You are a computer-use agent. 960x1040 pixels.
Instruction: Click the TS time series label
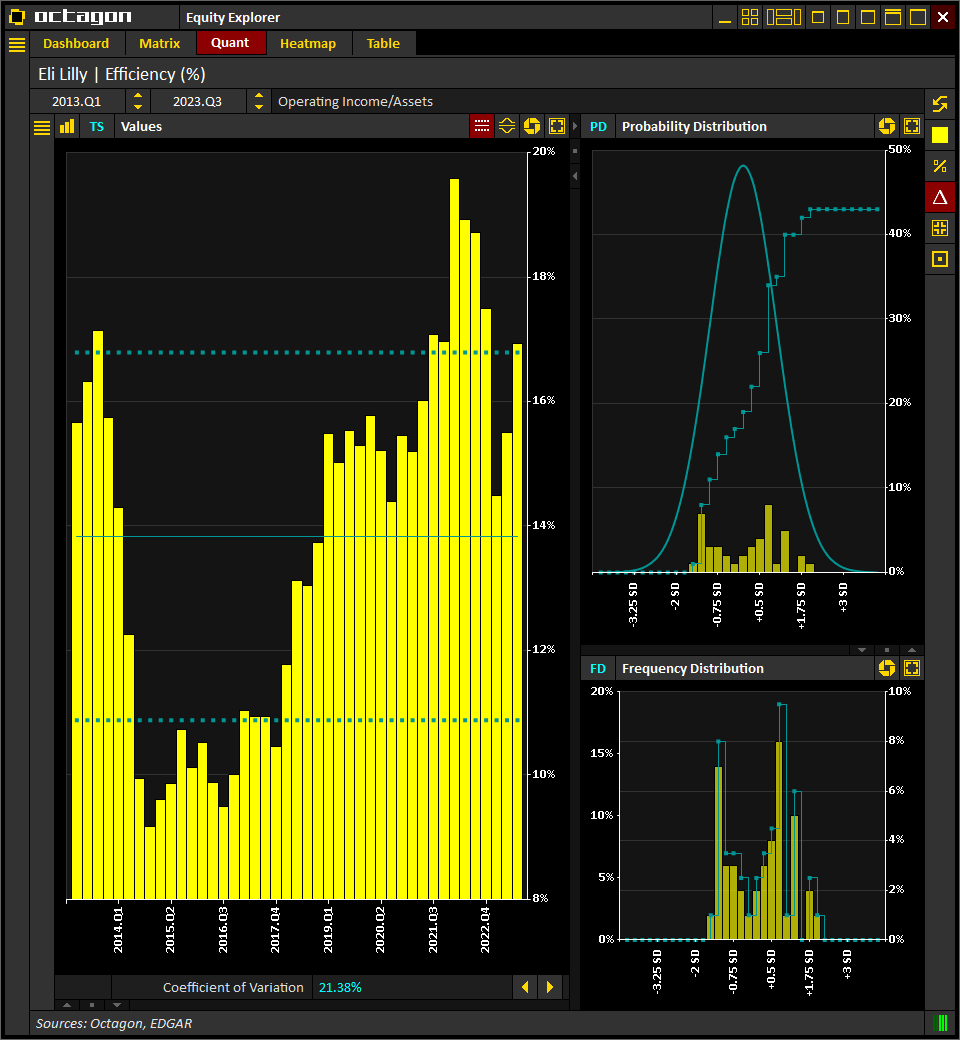(x=97, y=127)
